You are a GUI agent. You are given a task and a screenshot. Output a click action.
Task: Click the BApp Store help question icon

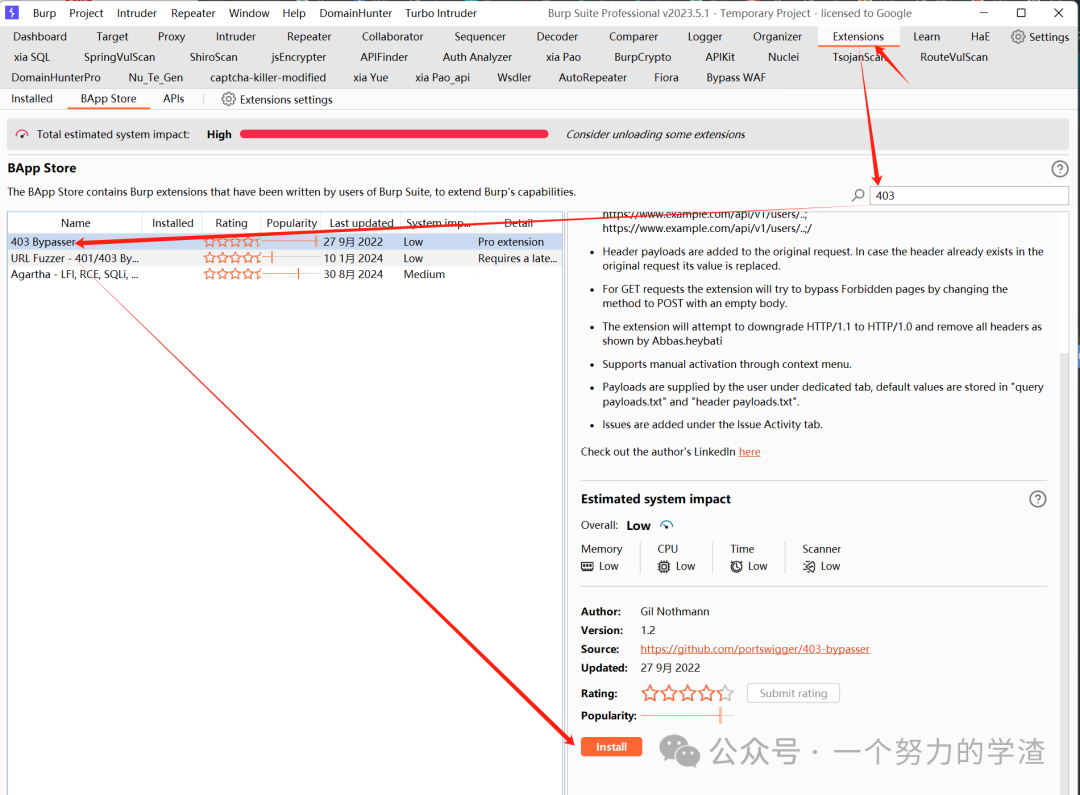[1060, 169]
